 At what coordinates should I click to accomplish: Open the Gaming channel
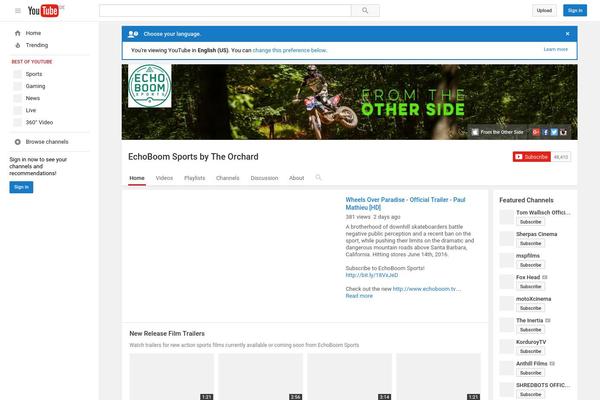(x=35, y=86)
